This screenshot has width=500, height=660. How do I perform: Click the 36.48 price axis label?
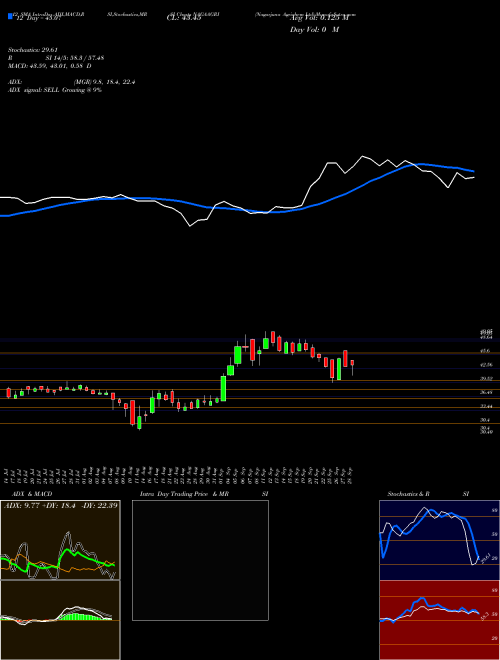click(x=487, y=392)
